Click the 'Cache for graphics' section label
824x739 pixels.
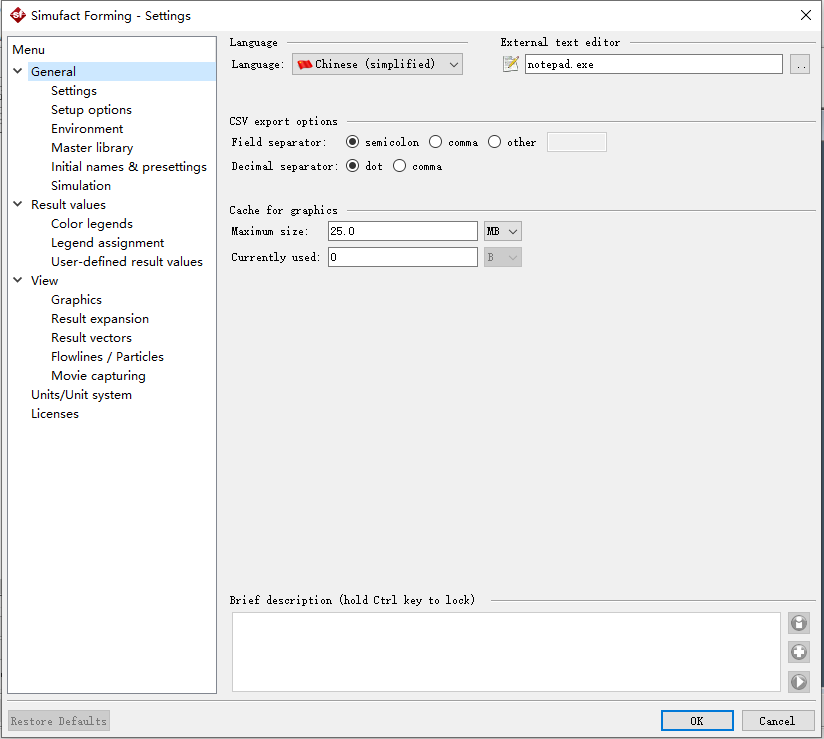pos(283,210)
